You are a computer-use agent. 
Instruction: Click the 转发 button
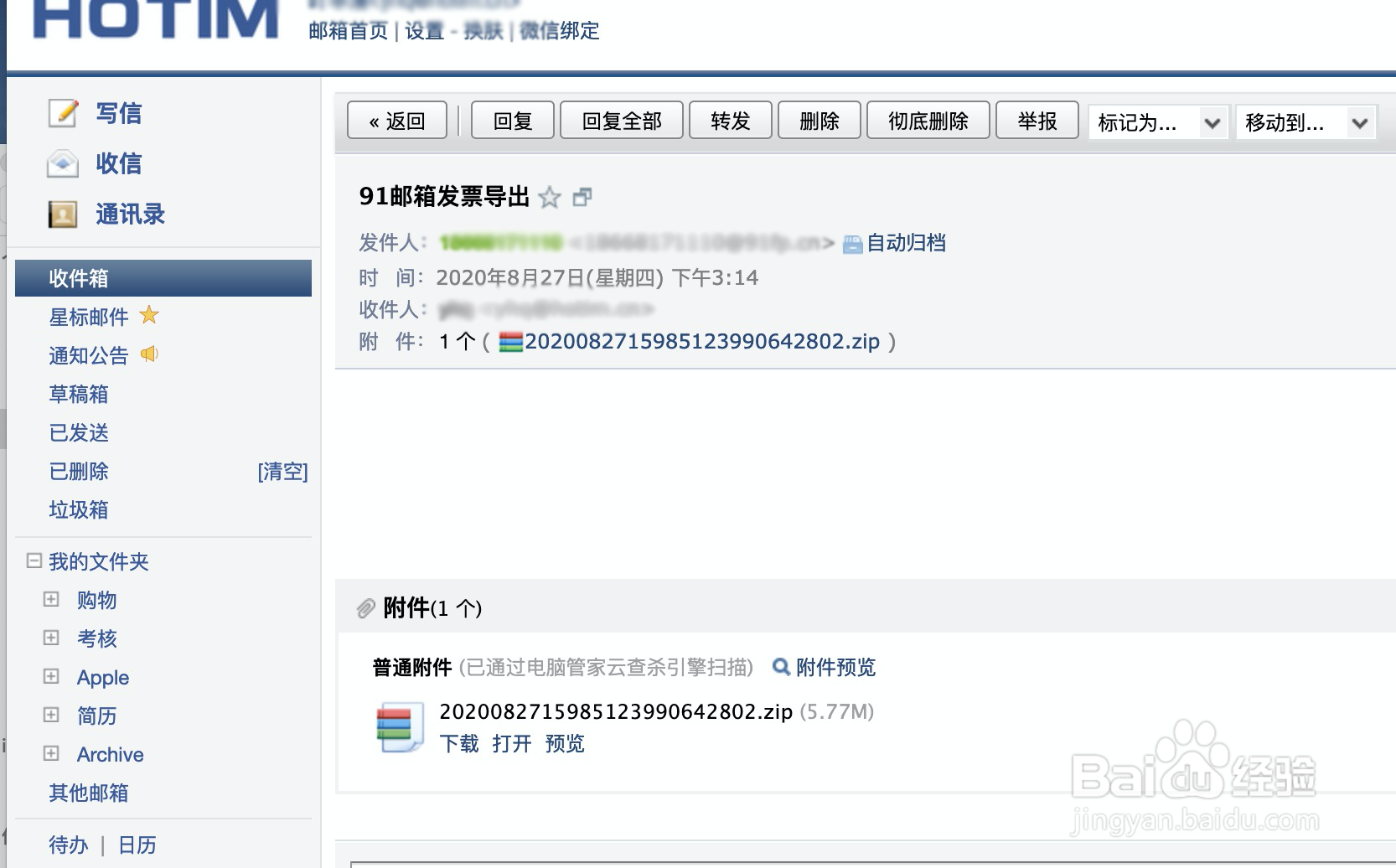(731, 121)
